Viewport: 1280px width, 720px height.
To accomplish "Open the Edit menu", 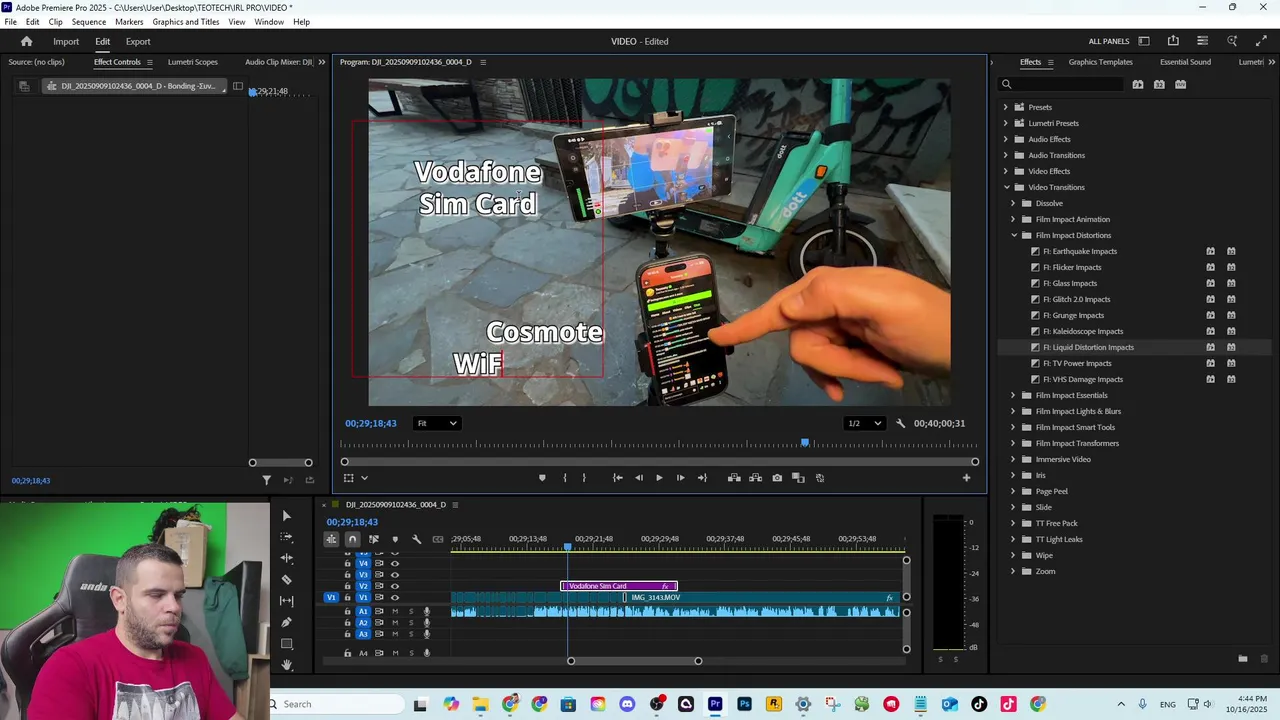I will pyautogui.click(x=33, y=22).
